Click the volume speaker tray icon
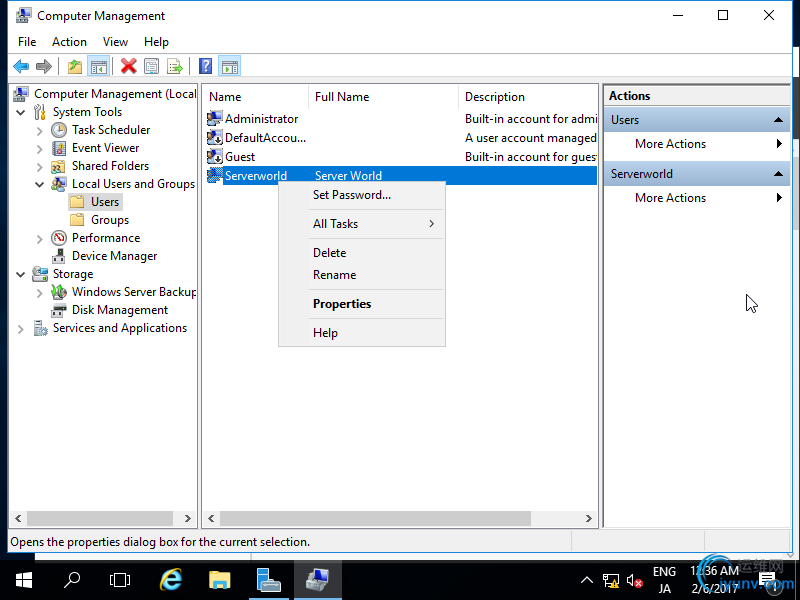 [634, 581]
